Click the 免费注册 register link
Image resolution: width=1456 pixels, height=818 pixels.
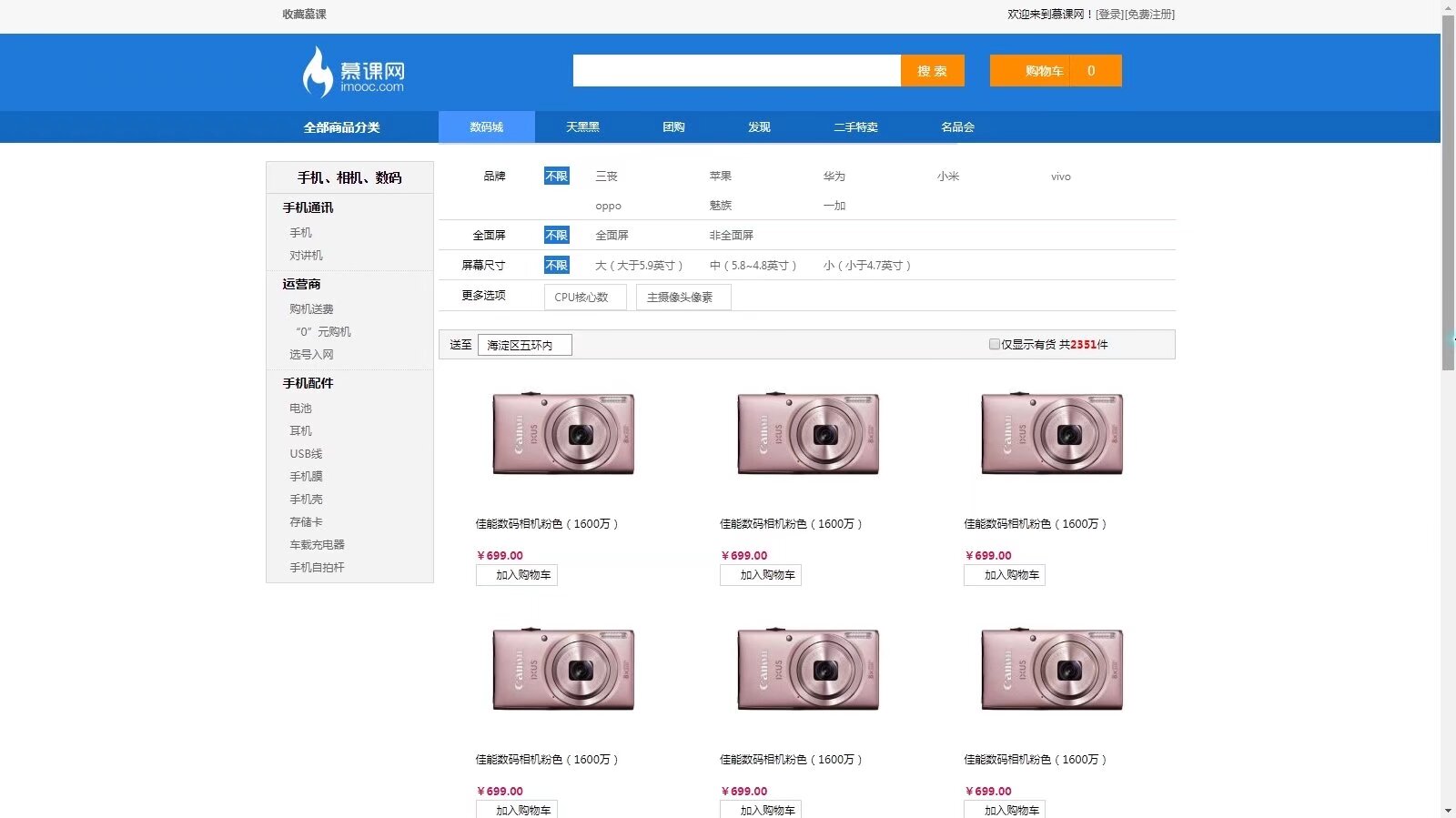click(x=1149, y=15)
